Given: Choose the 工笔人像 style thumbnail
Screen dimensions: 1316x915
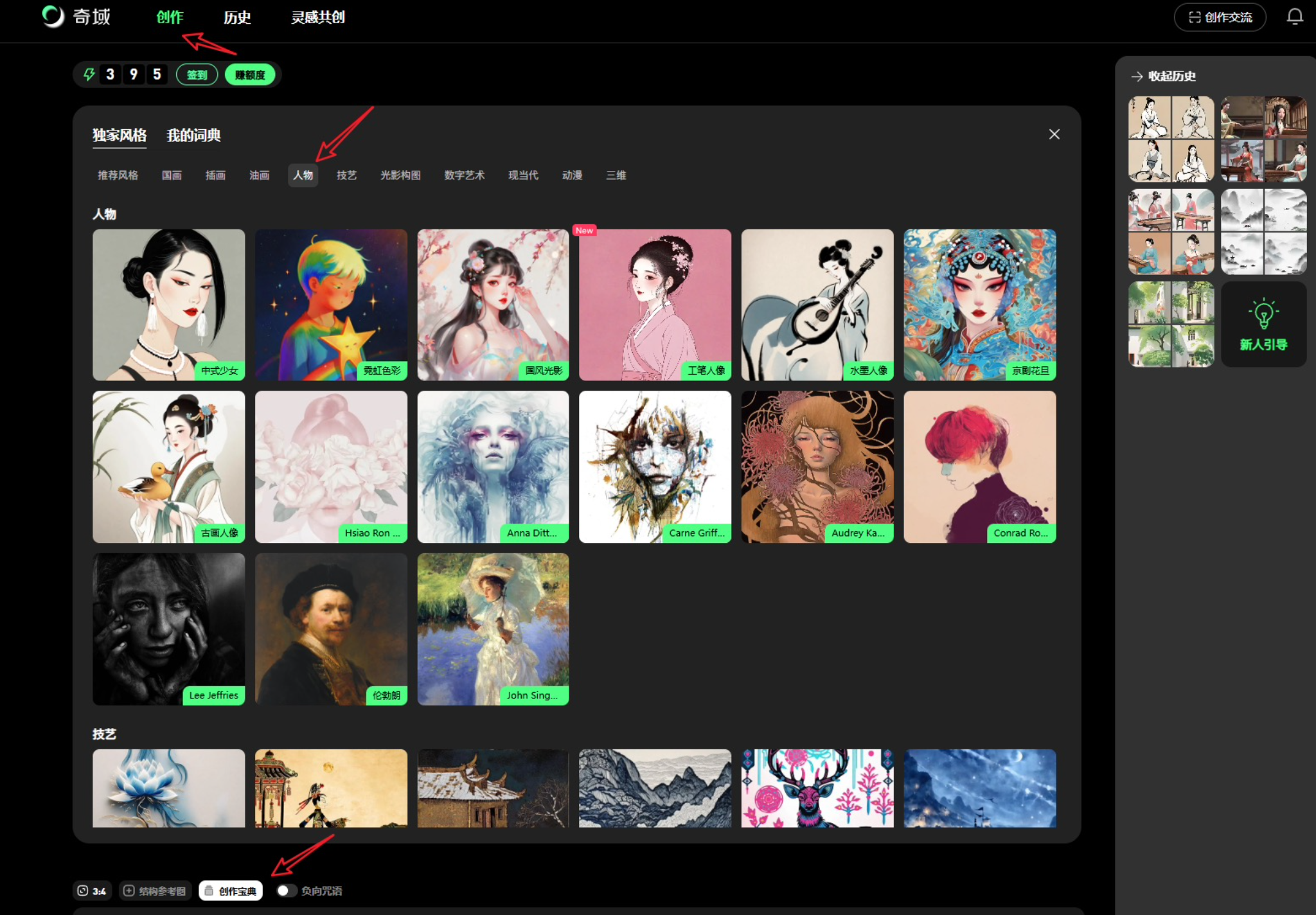Looking at the screenshot, I should [655, 305].
